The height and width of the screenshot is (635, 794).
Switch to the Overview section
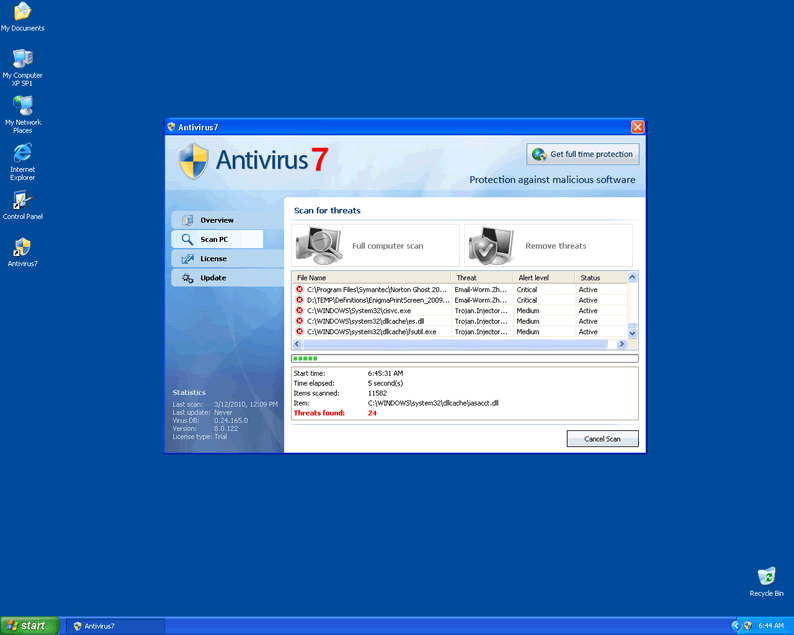(x=216, y=220)
